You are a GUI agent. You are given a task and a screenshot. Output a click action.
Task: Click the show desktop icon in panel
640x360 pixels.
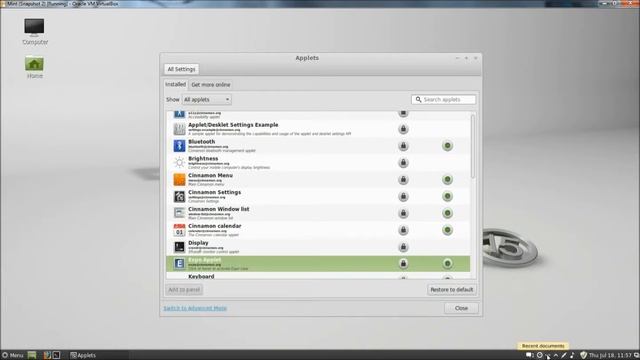point(32,355)
